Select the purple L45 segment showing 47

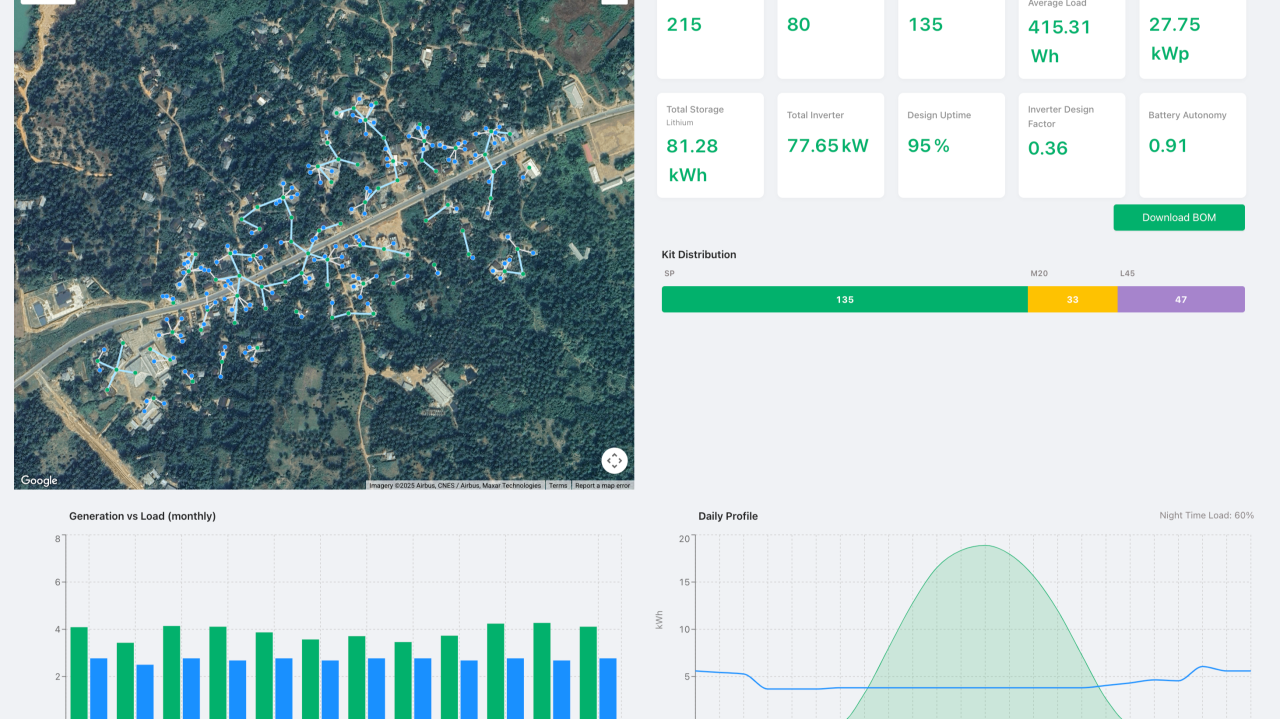point(1180,300)
